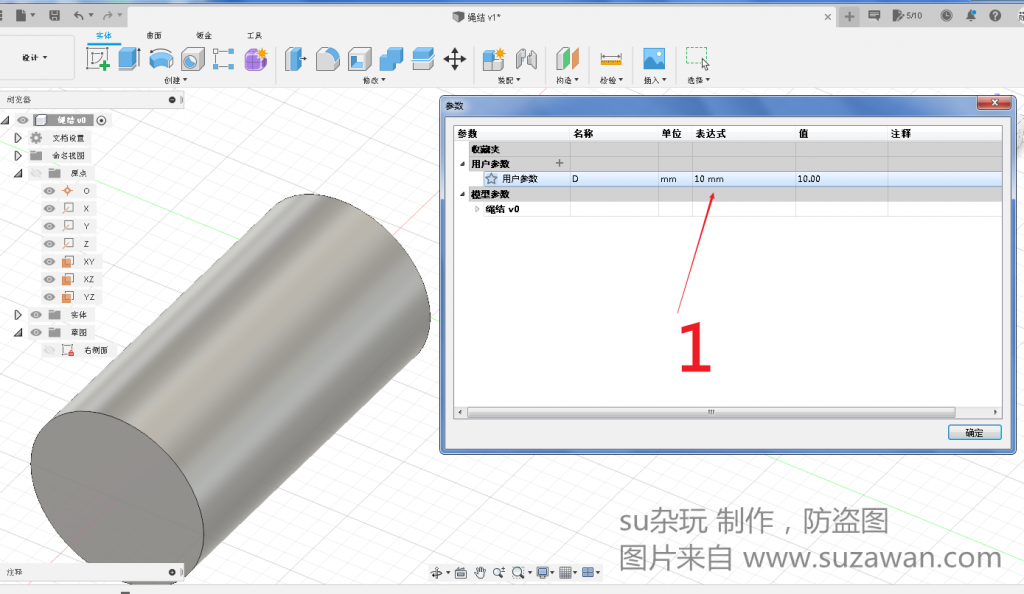This screenshot has height=594, width=1024.
Task: Open the 装配 menu
Action: coord(509,80)
